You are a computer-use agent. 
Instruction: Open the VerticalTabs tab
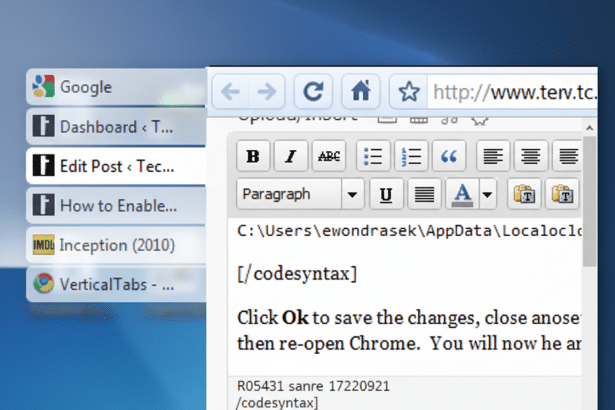tap(116, 284)
